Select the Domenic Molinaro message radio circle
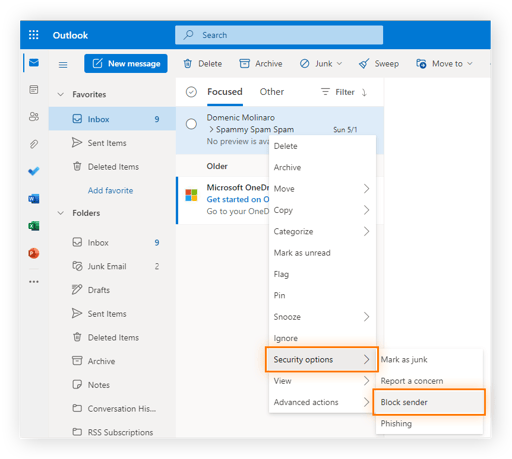Screen dimensions: 512x459 coord(191,124)
